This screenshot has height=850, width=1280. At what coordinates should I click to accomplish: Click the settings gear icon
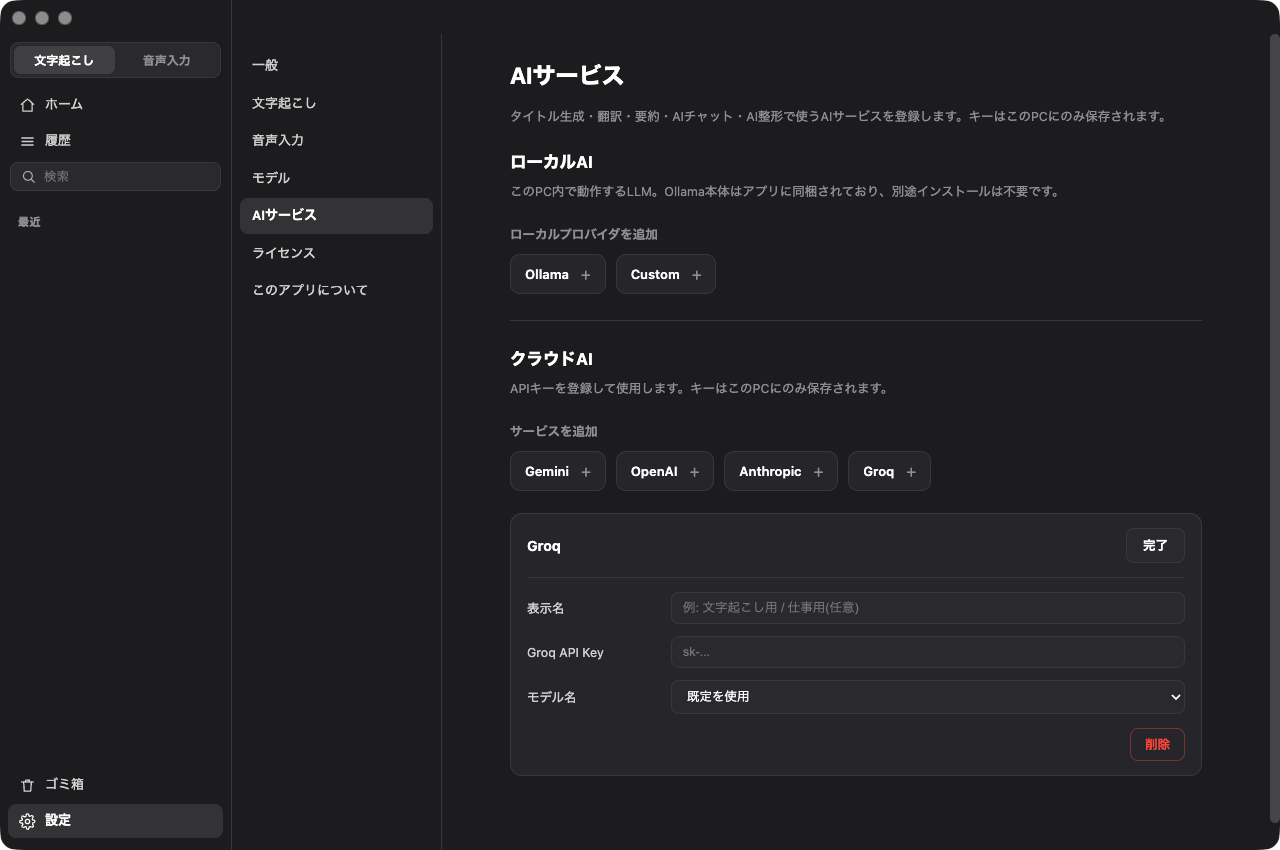[x=27, y=821]
